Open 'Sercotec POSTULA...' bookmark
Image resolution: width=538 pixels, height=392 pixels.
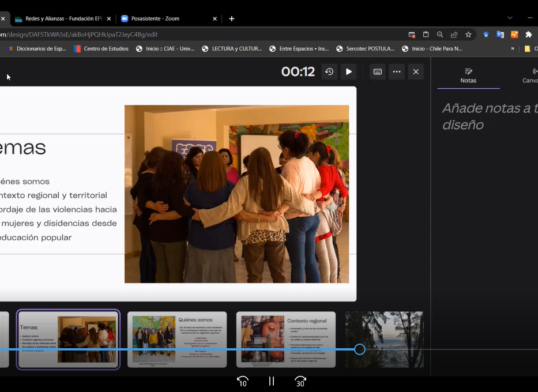(x=365, y=49)
